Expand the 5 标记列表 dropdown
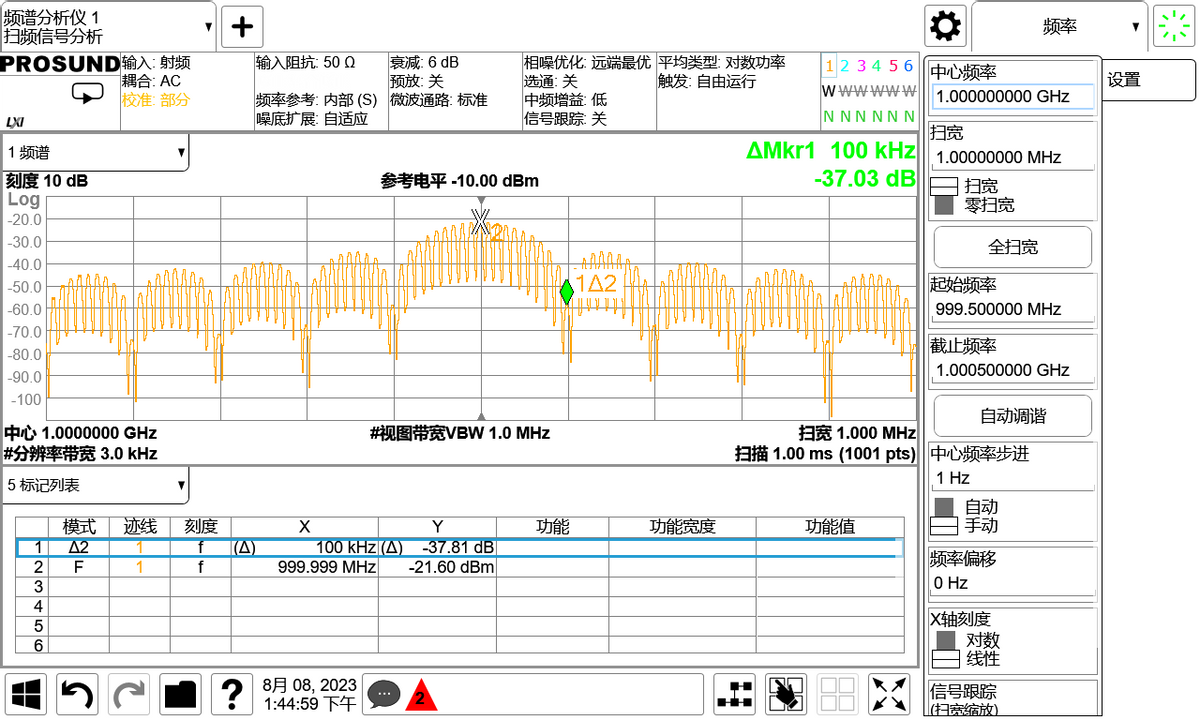This screenshot has height=720, width=1200. coord(96,486)
